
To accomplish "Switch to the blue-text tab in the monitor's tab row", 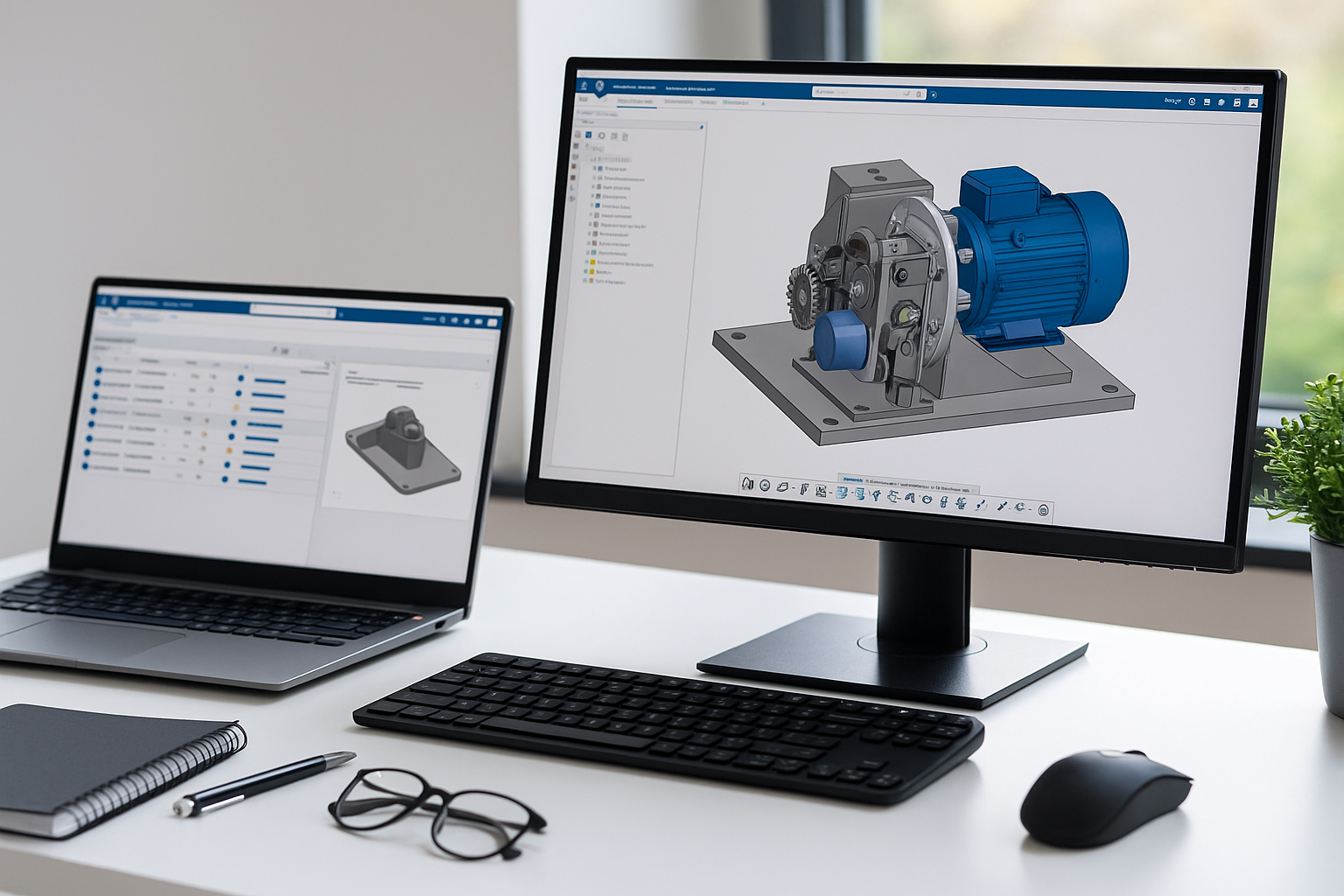I will pos(736,102).
